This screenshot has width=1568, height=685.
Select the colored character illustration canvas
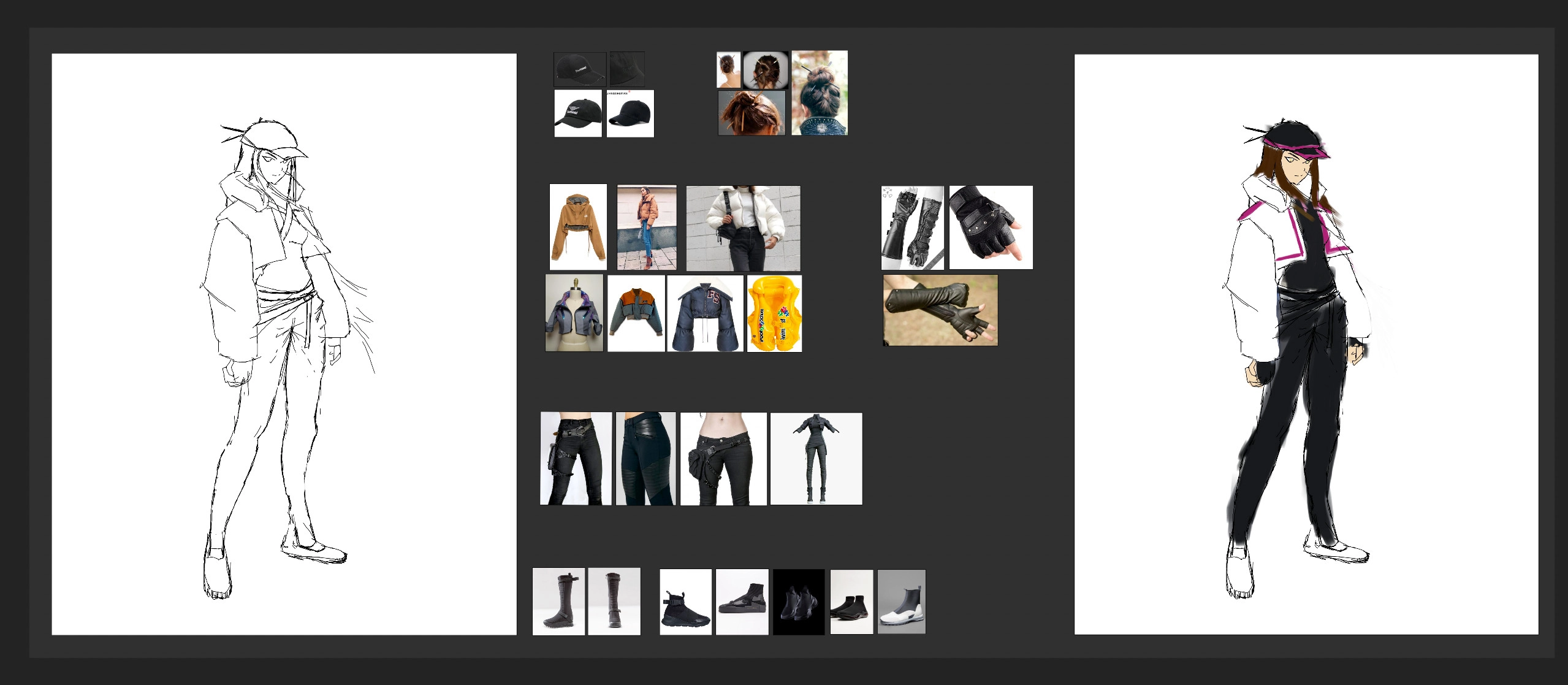point(1306,344)
